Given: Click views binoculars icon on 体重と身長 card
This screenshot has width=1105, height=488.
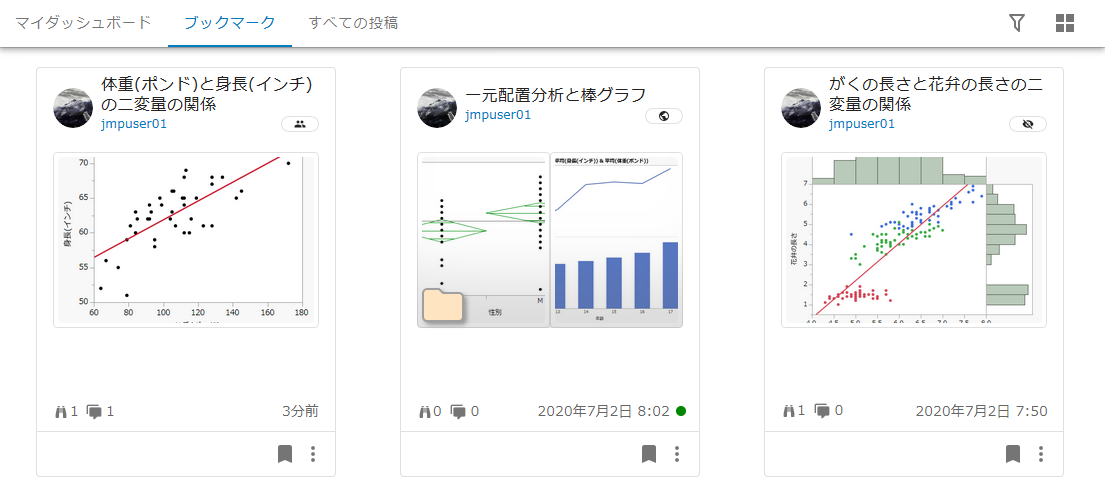Looking at the screenshot, I should pos(61,410).
